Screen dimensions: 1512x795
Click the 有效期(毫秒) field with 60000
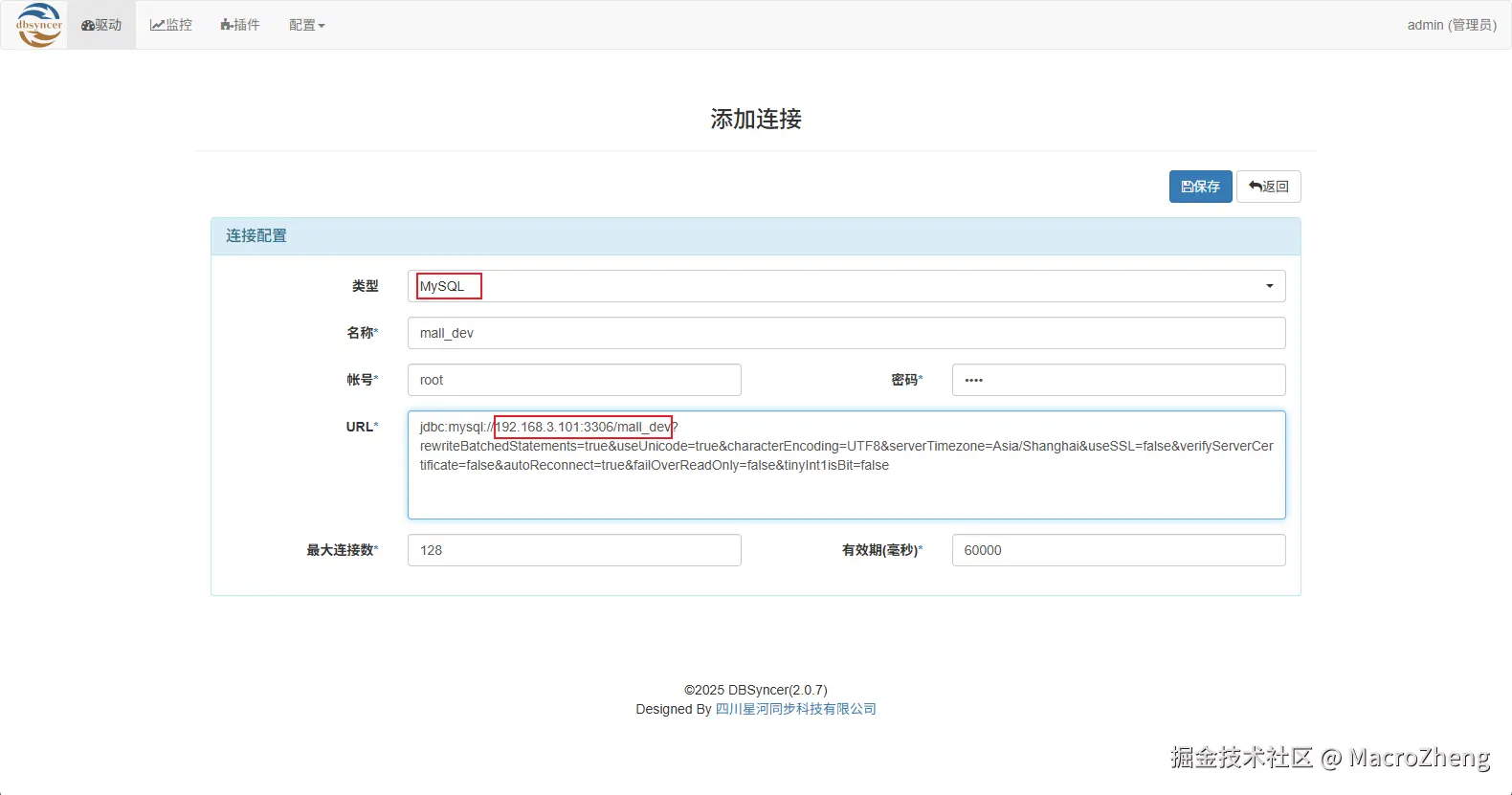pos(1119,550)
